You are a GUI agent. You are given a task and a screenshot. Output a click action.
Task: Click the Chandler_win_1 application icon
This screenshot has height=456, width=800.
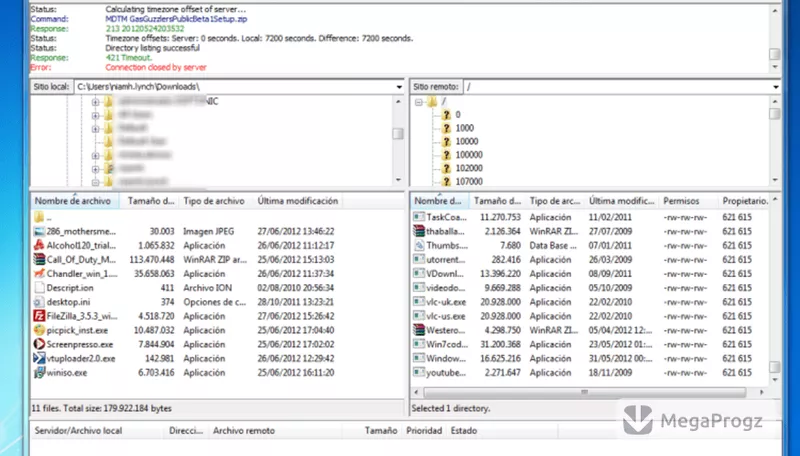39,274
